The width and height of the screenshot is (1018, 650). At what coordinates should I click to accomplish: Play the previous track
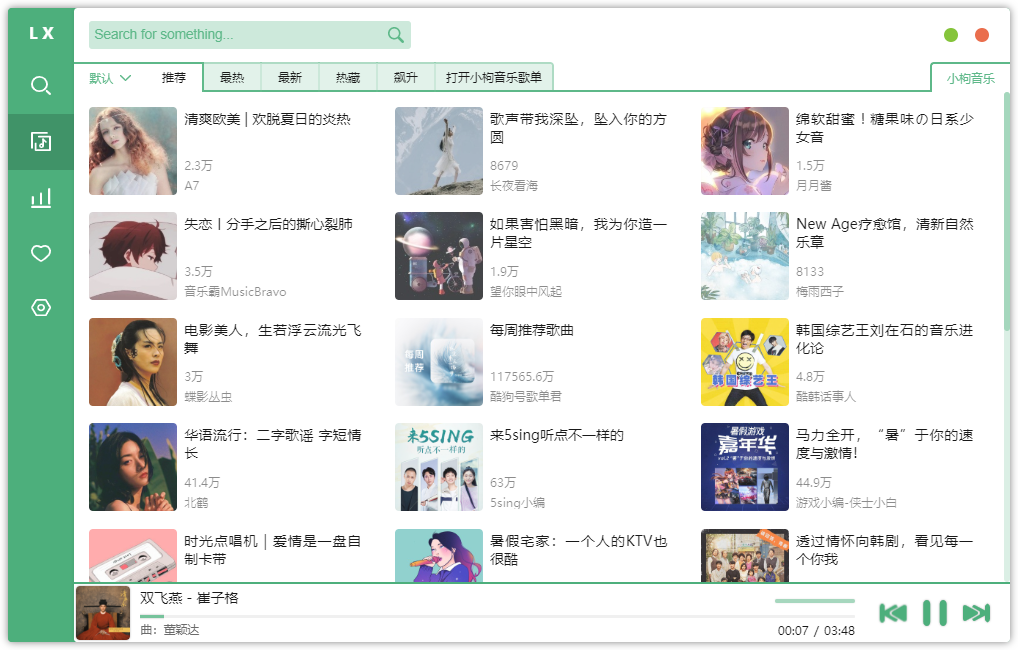coord(893,611)
